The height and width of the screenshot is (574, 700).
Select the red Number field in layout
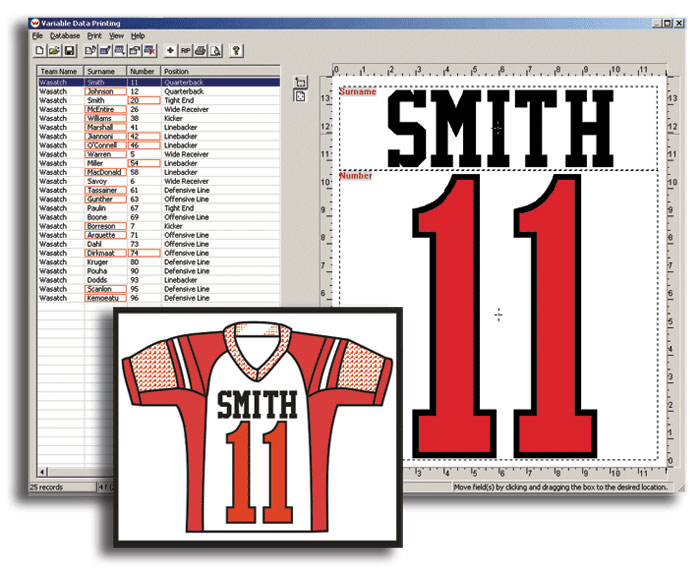point(498,315)
